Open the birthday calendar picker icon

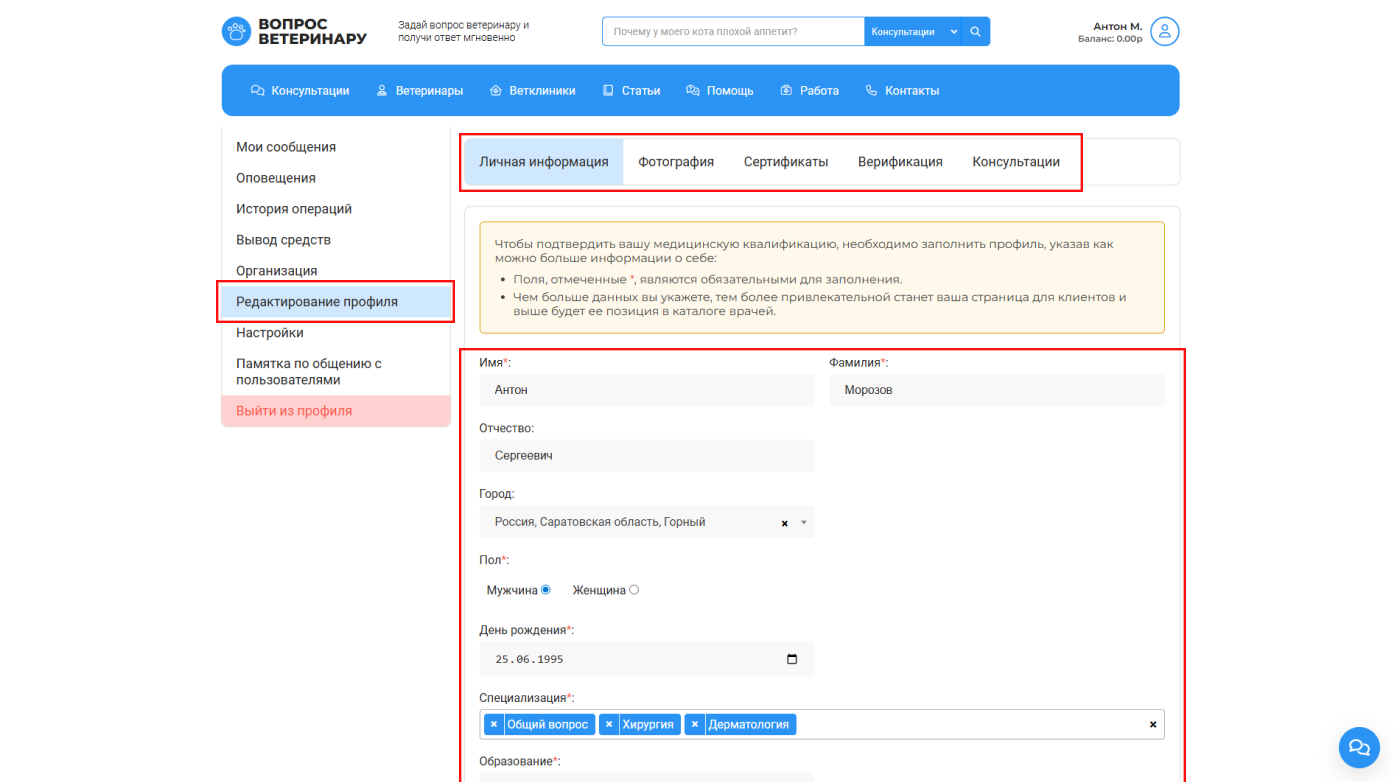pyautogui.click(x=792, y=659)
